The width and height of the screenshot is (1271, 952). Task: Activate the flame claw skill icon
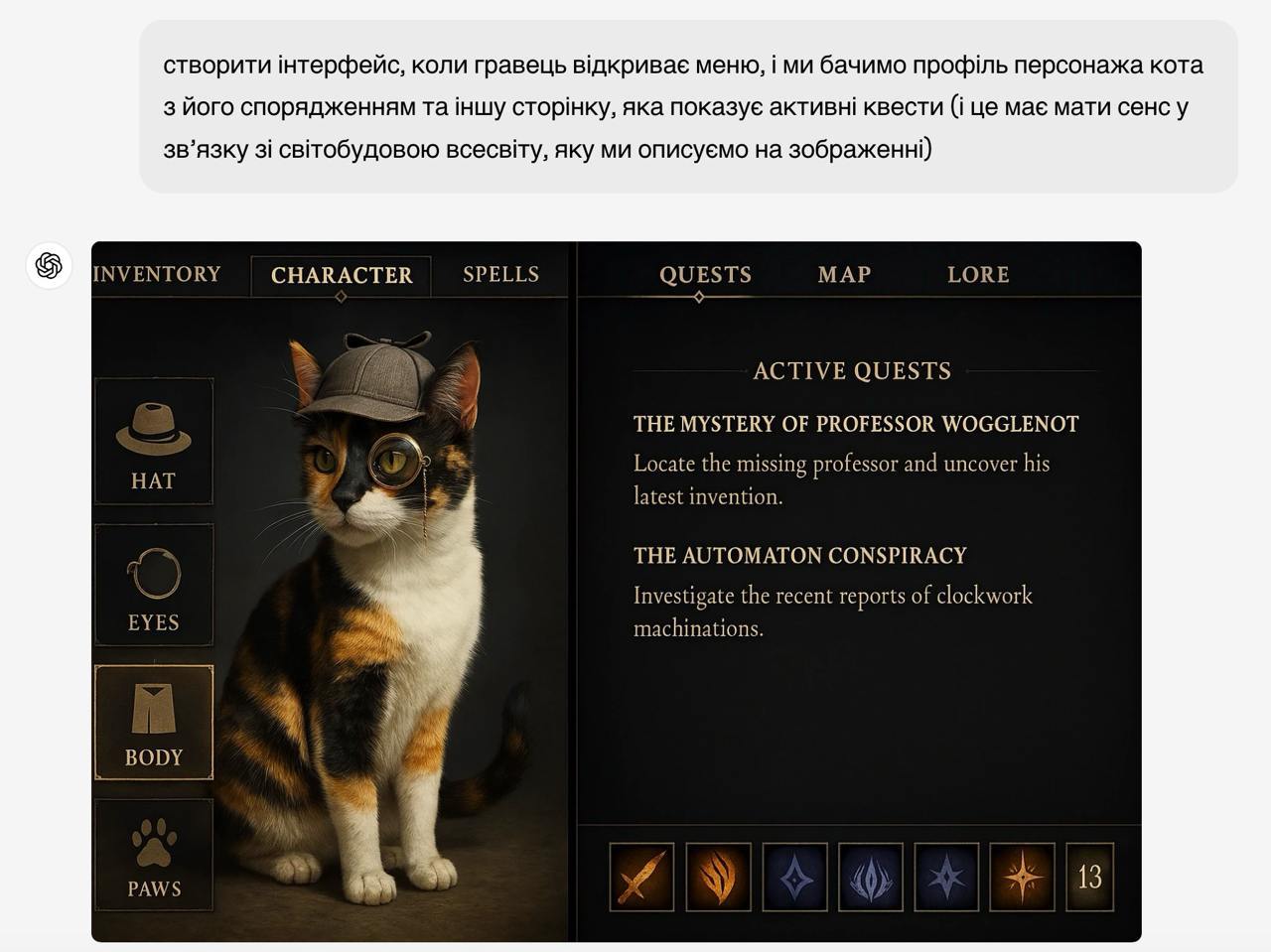(718, 877)
